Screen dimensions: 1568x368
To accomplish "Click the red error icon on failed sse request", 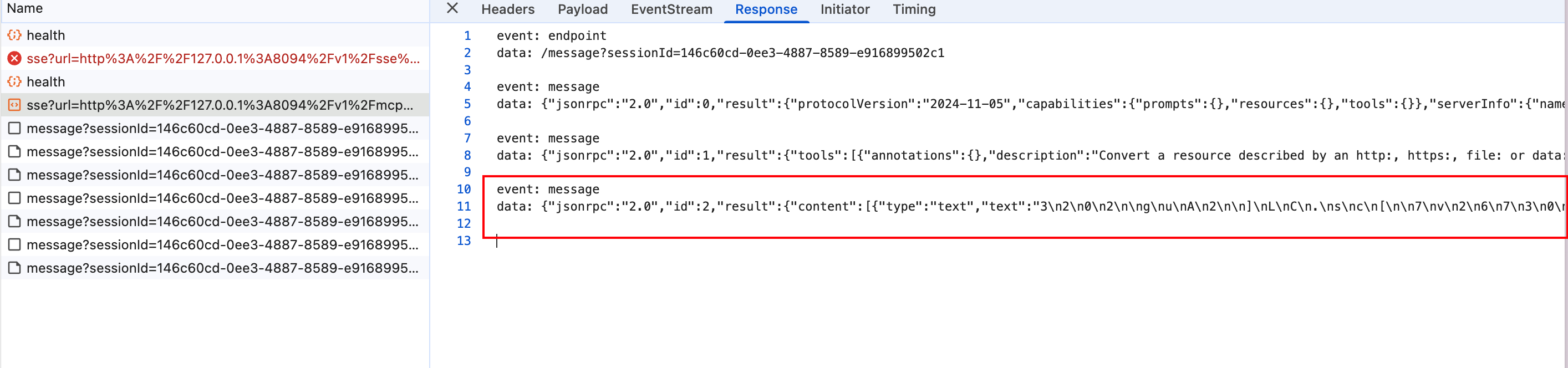I will point(14,58).
